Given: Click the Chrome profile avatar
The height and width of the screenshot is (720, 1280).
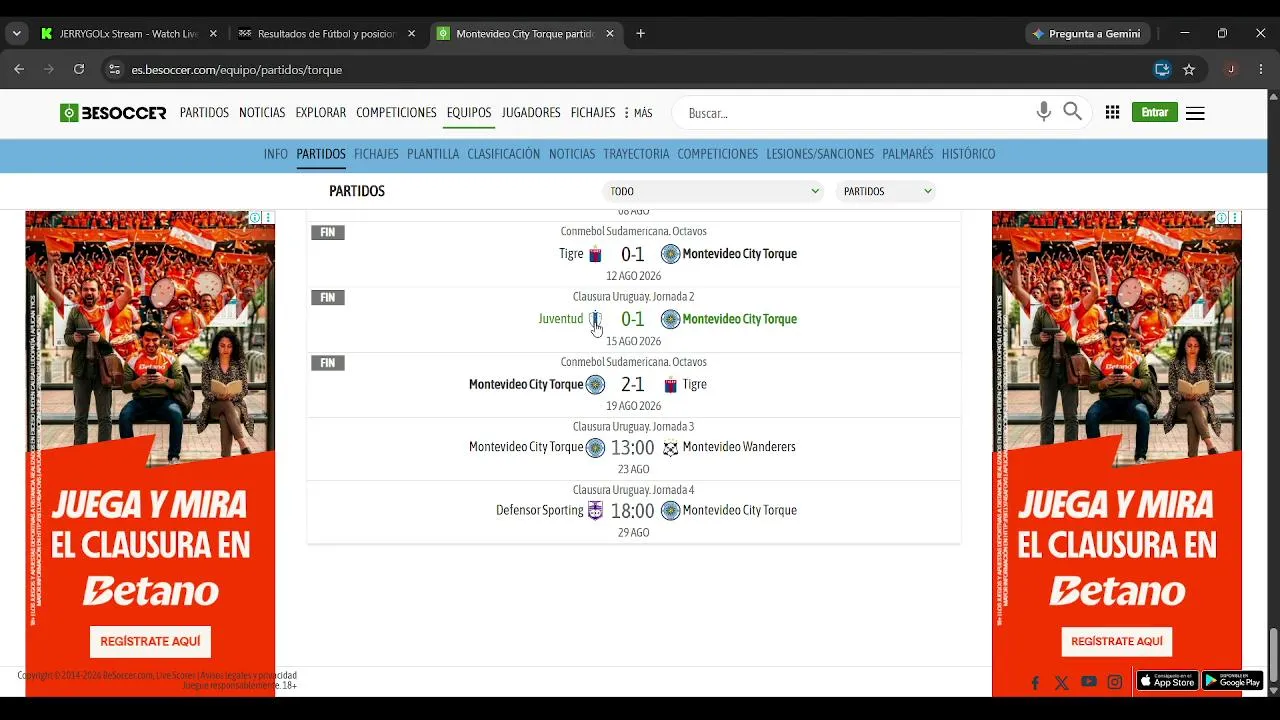Looking at the screenshot, I should pos(1231,69).
